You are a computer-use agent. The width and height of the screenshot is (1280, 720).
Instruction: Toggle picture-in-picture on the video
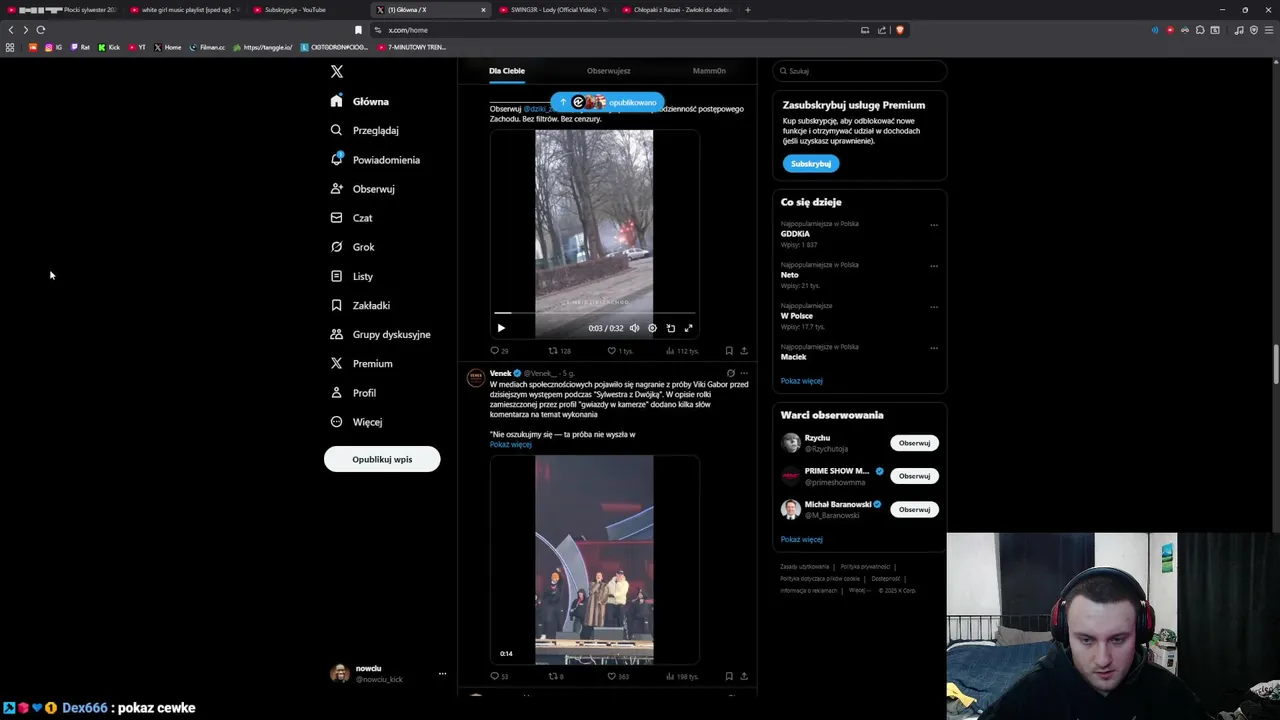[x=670, y=328]
